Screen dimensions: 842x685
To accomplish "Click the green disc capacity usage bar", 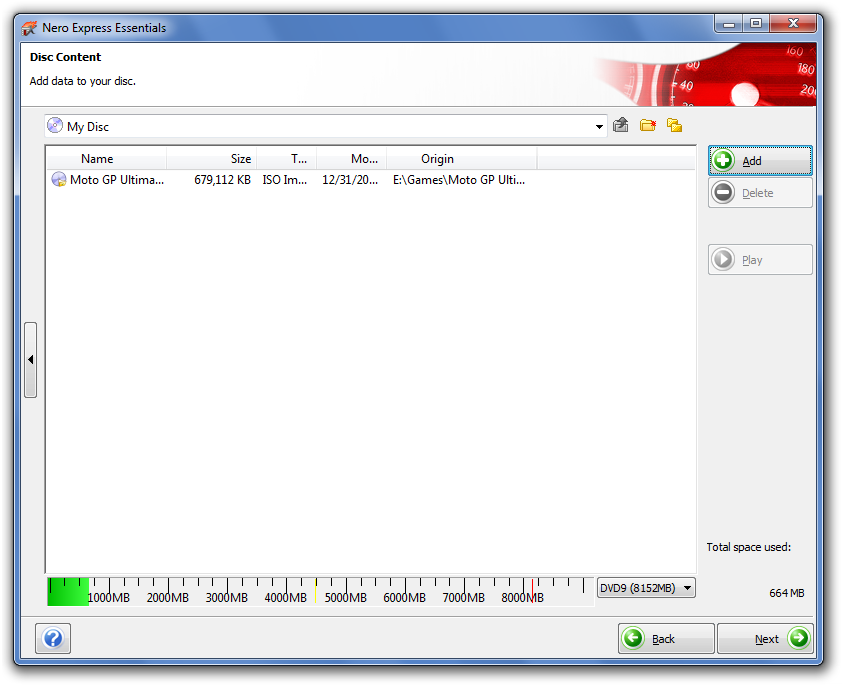I will 68,592.
